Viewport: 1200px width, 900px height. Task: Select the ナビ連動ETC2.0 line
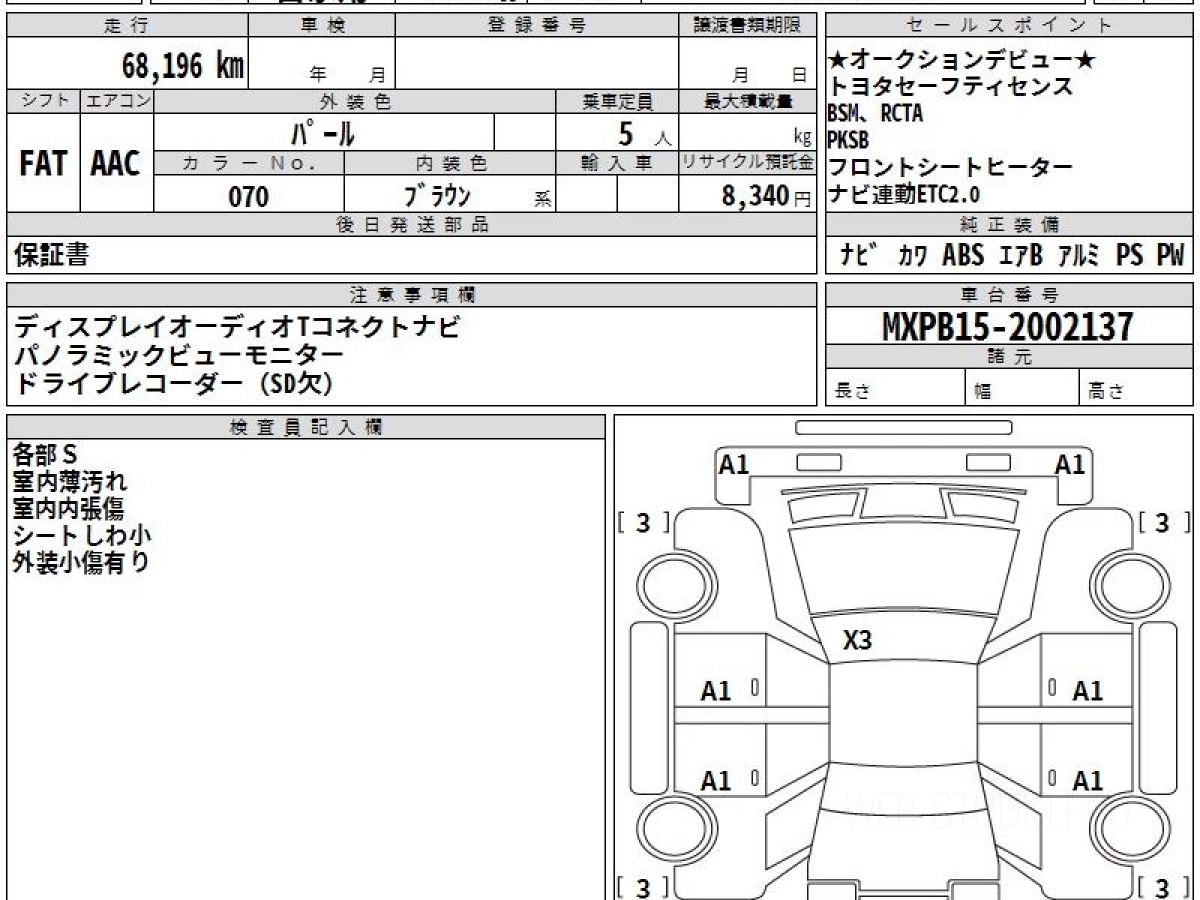pyautogui.click(x=905, y=194)
